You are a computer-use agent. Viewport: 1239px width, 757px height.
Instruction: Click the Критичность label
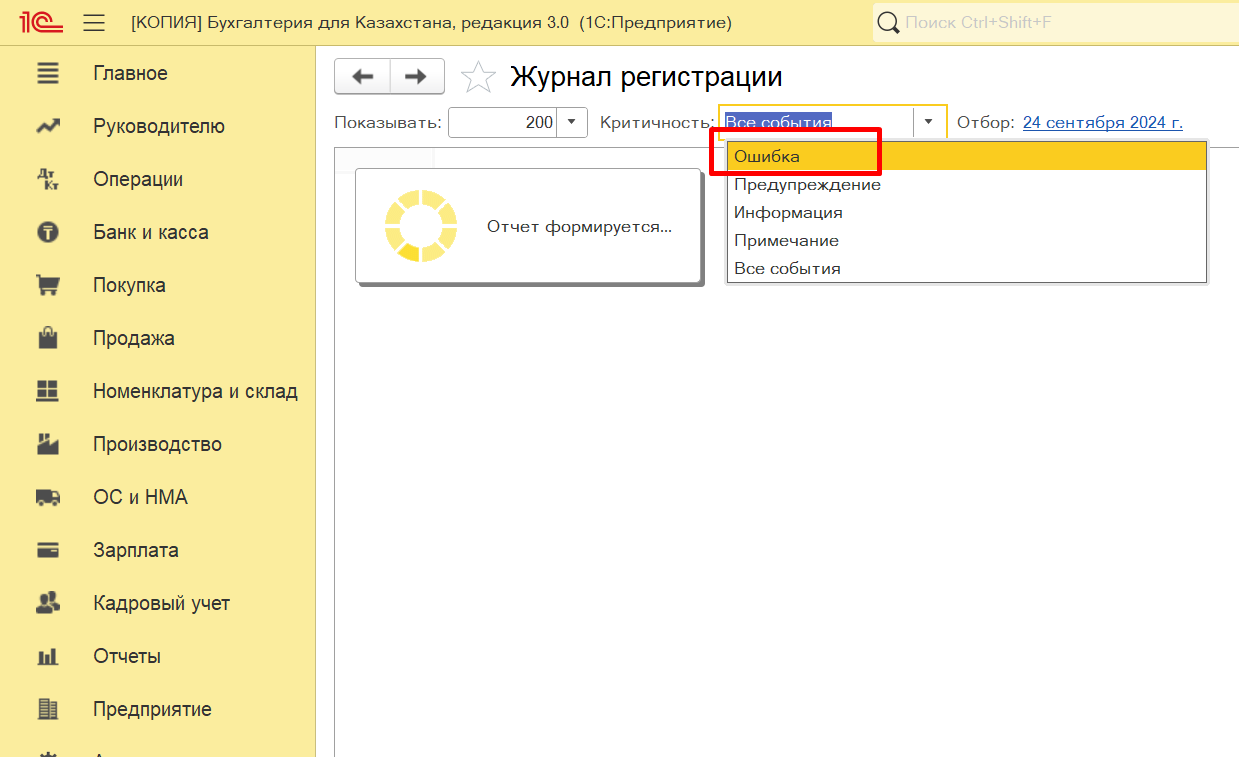(657, 122)
